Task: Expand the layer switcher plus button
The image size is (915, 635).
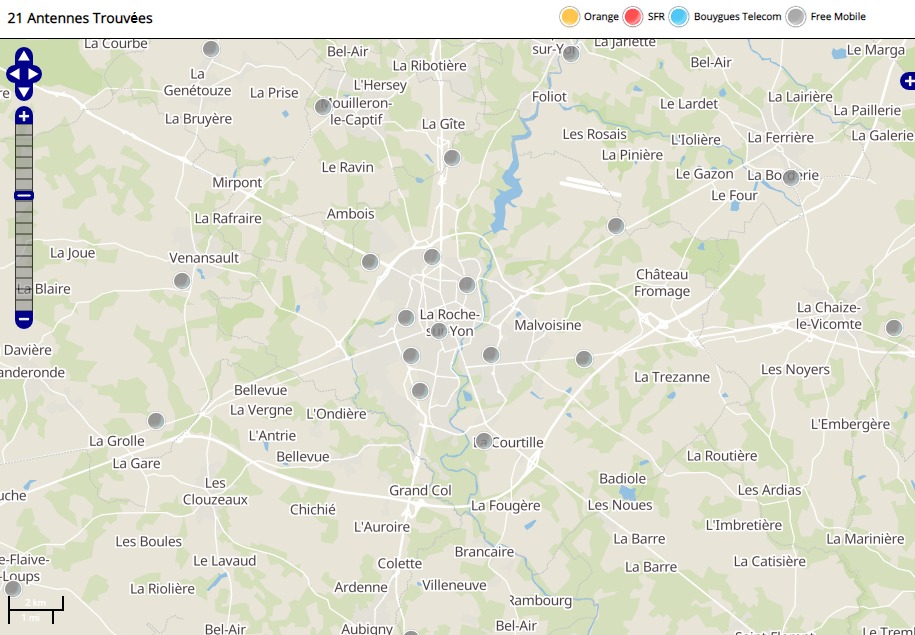Action: coord(907,81)
